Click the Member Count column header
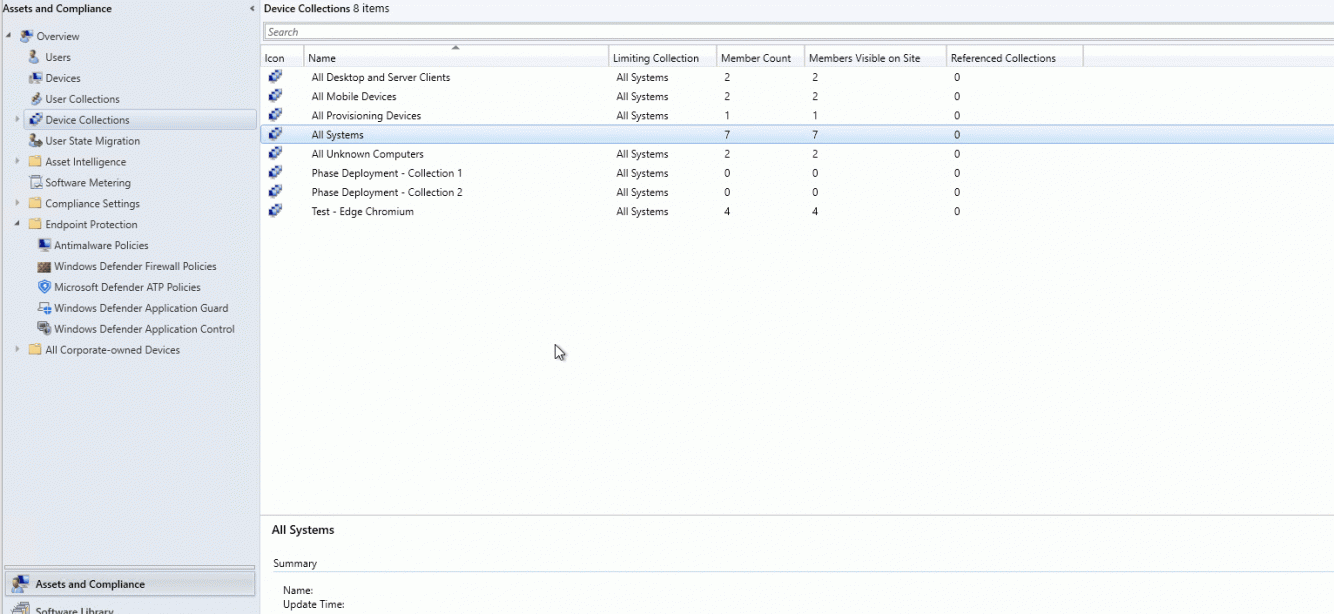Image resolution: width=1334 pixels, height=614 pixels. click(x=758, y=57)
